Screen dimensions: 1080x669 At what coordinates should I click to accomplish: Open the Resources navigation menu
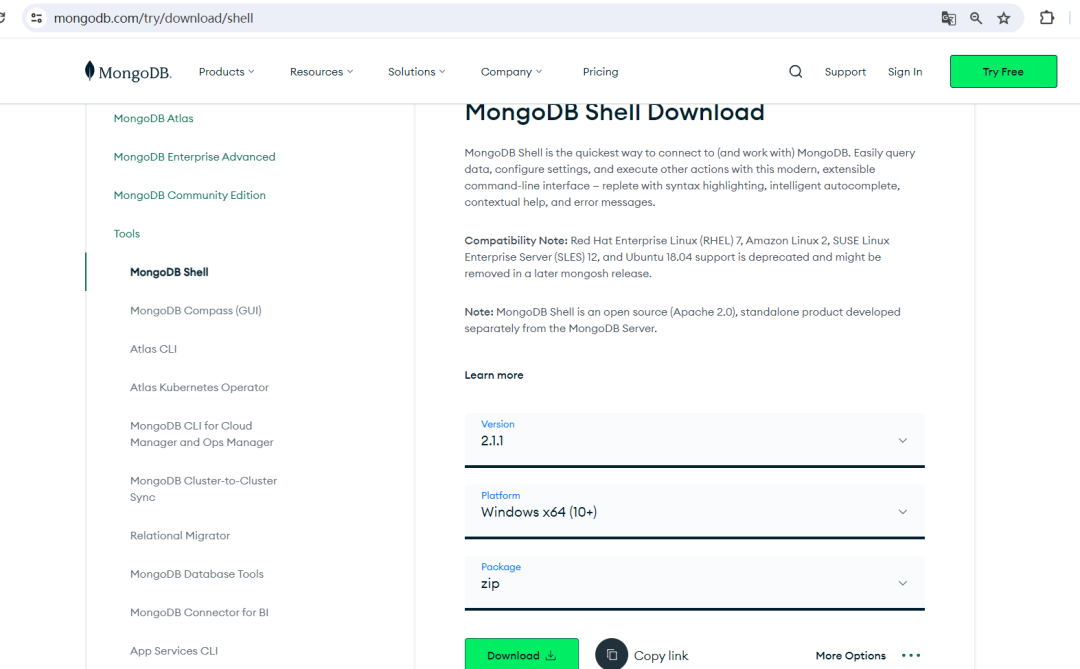pos(322,72)
